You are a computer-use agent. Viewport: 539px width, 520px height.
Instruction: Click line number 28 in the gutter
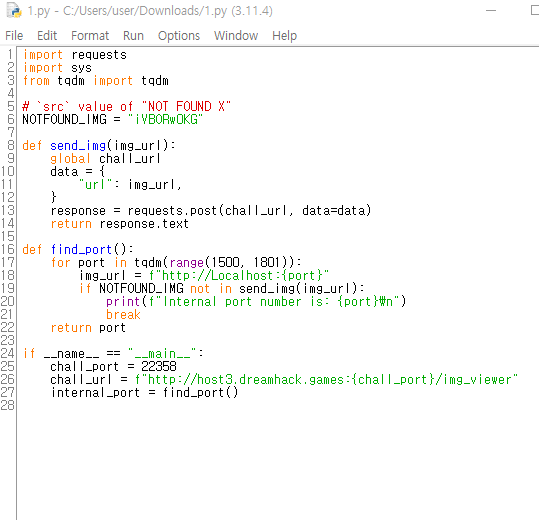[8, 406]
